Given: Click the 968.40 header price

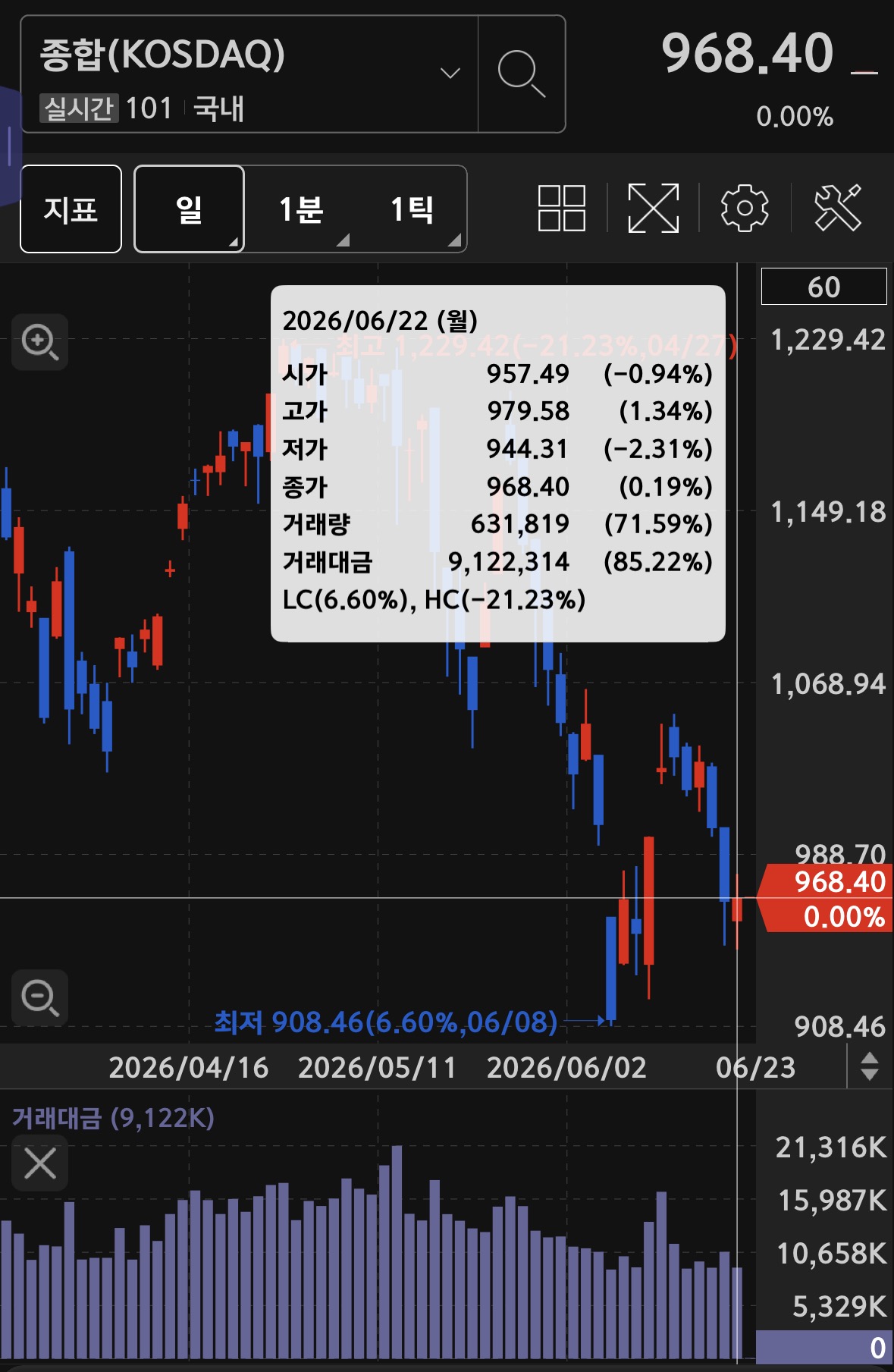Looking at the screenshot, I should [747, 53].
